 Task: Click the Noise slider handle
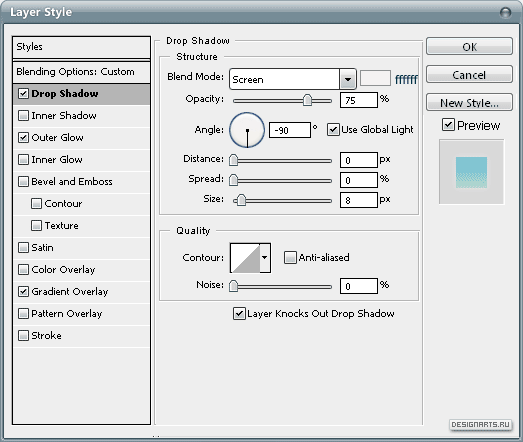click(233, 286)
